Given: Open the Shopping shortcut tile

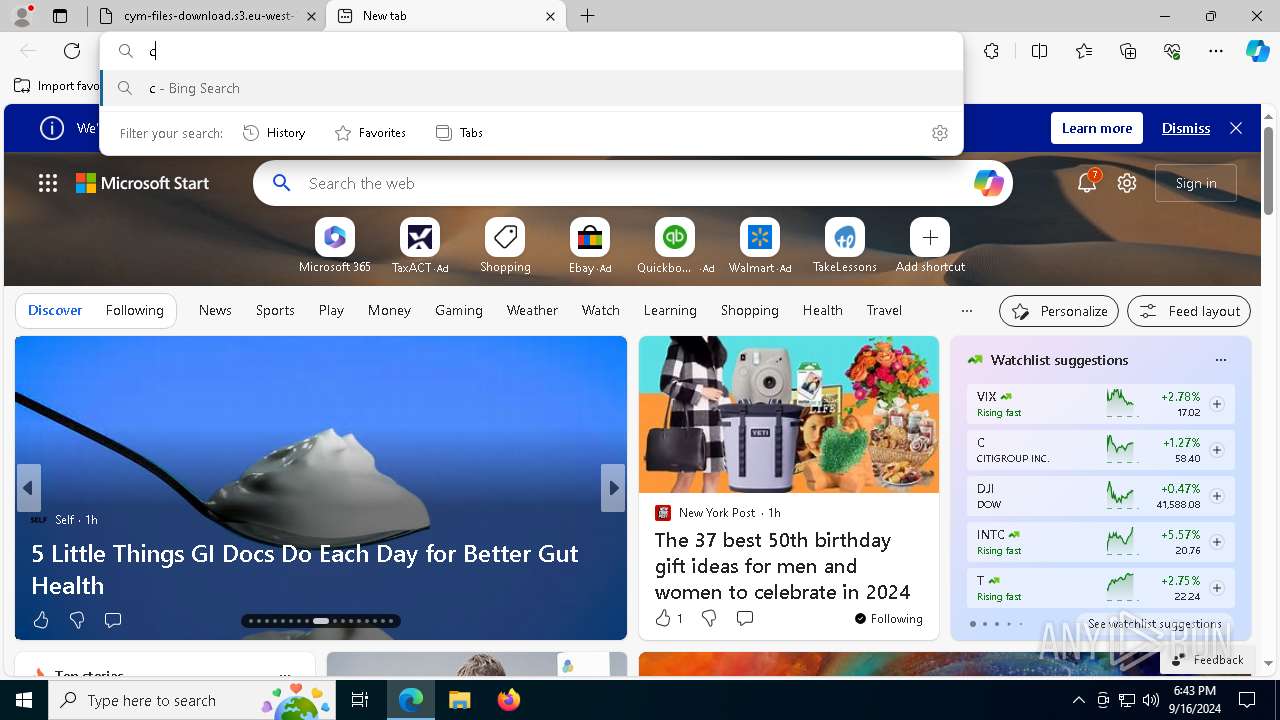Looking at the screenshot, I should tap(505, 246).
